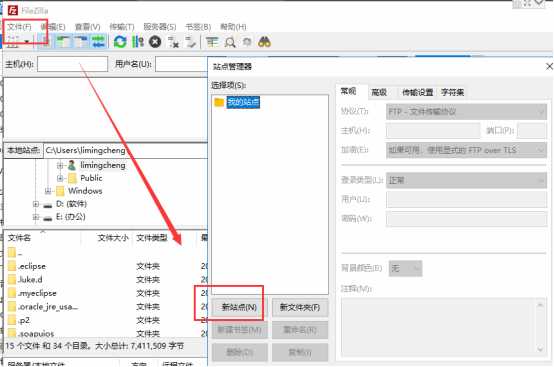Select the Windows folder in local tree

coord(85,191)
